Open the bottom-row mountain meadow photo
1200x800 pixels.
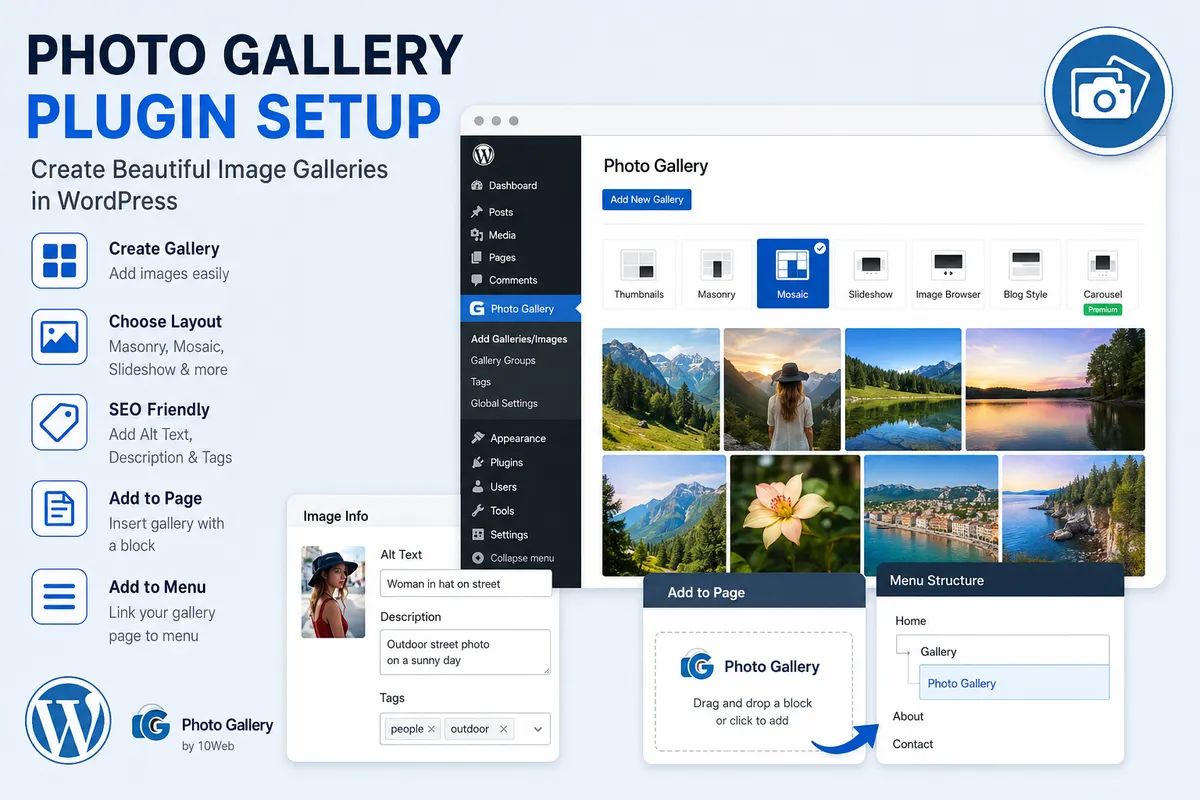pos(664,515)
